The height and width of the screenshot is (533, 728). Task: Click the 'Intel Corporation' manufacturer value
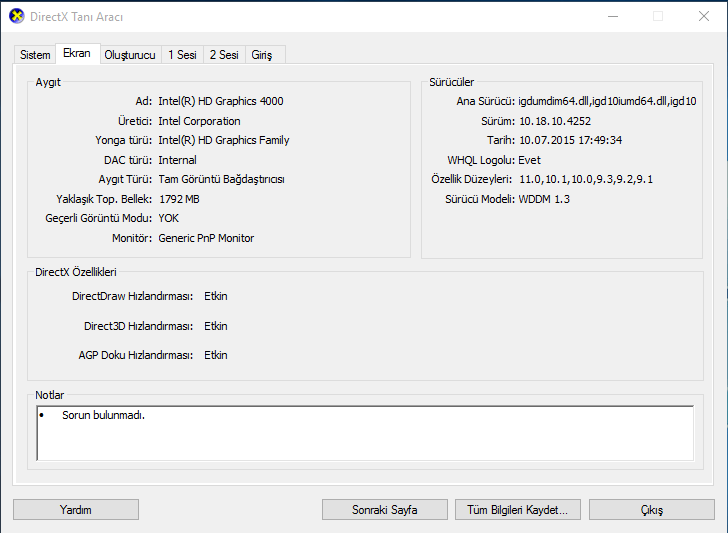(199, 121)
